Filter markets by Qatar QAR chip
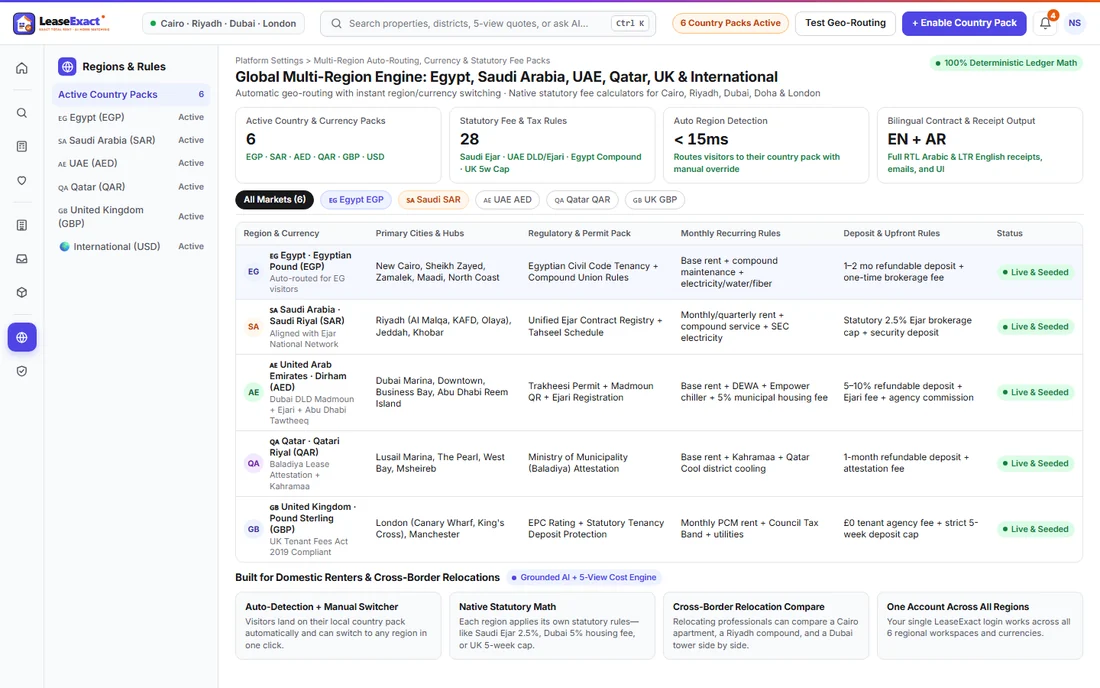 point(582,200)
